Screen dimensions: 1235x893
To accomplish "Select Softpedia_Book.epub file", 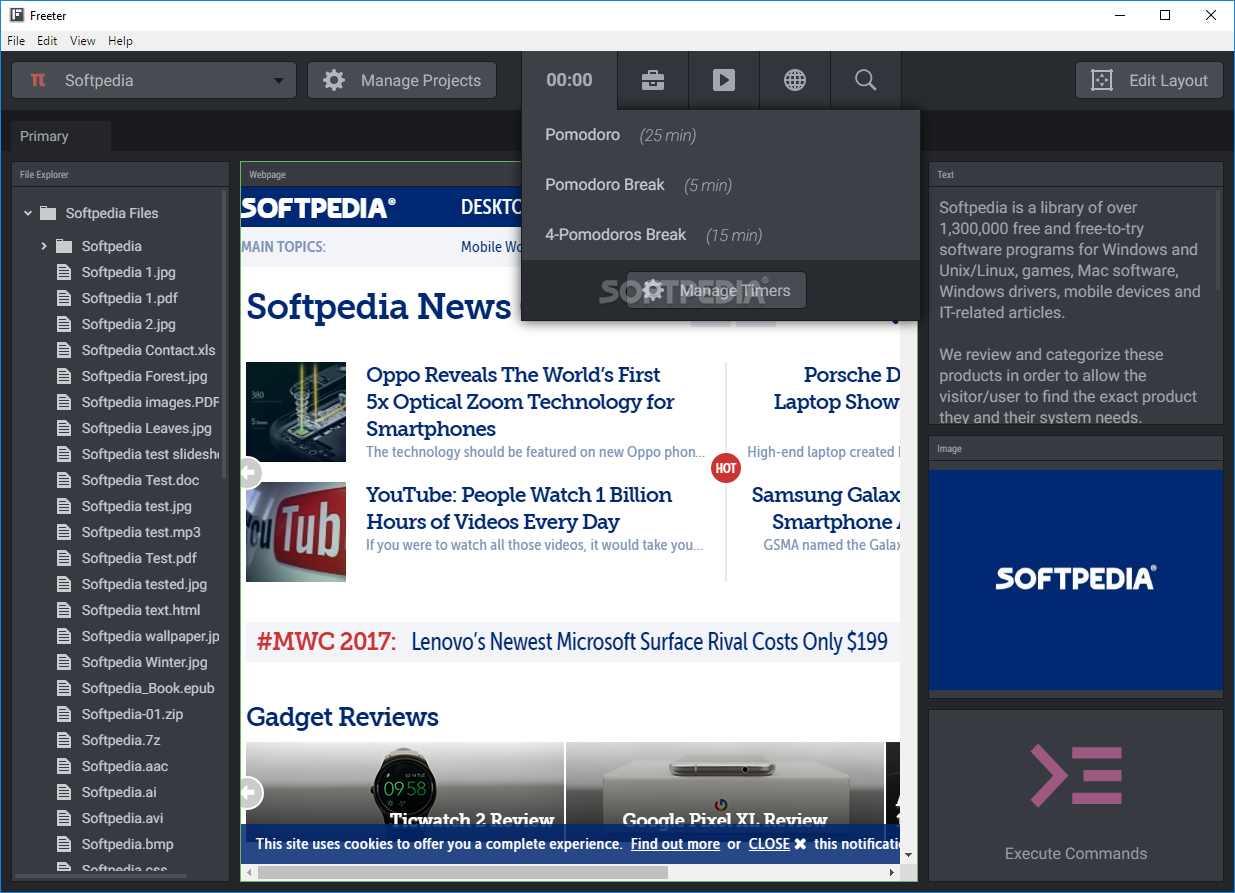I will point(148,688).
